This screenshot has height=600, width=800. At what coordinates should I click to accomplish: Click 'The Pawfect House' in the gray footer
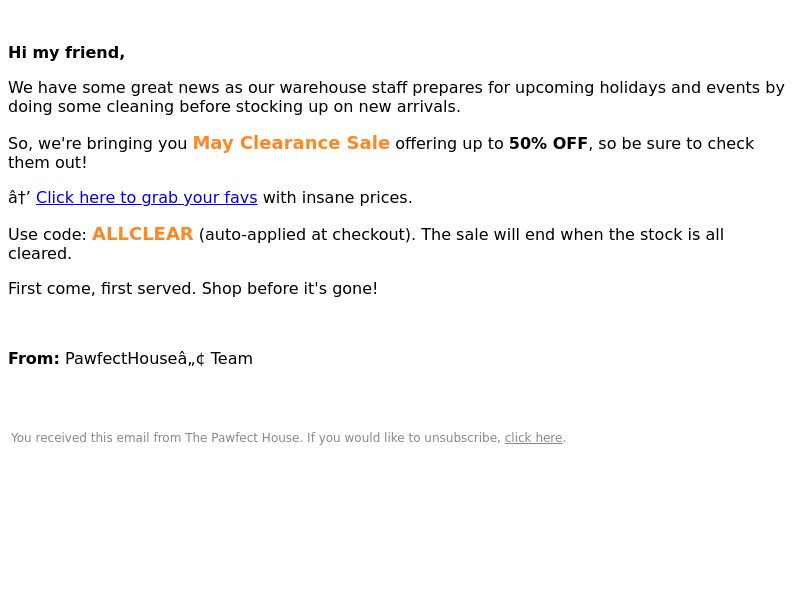tap(242, 438)
